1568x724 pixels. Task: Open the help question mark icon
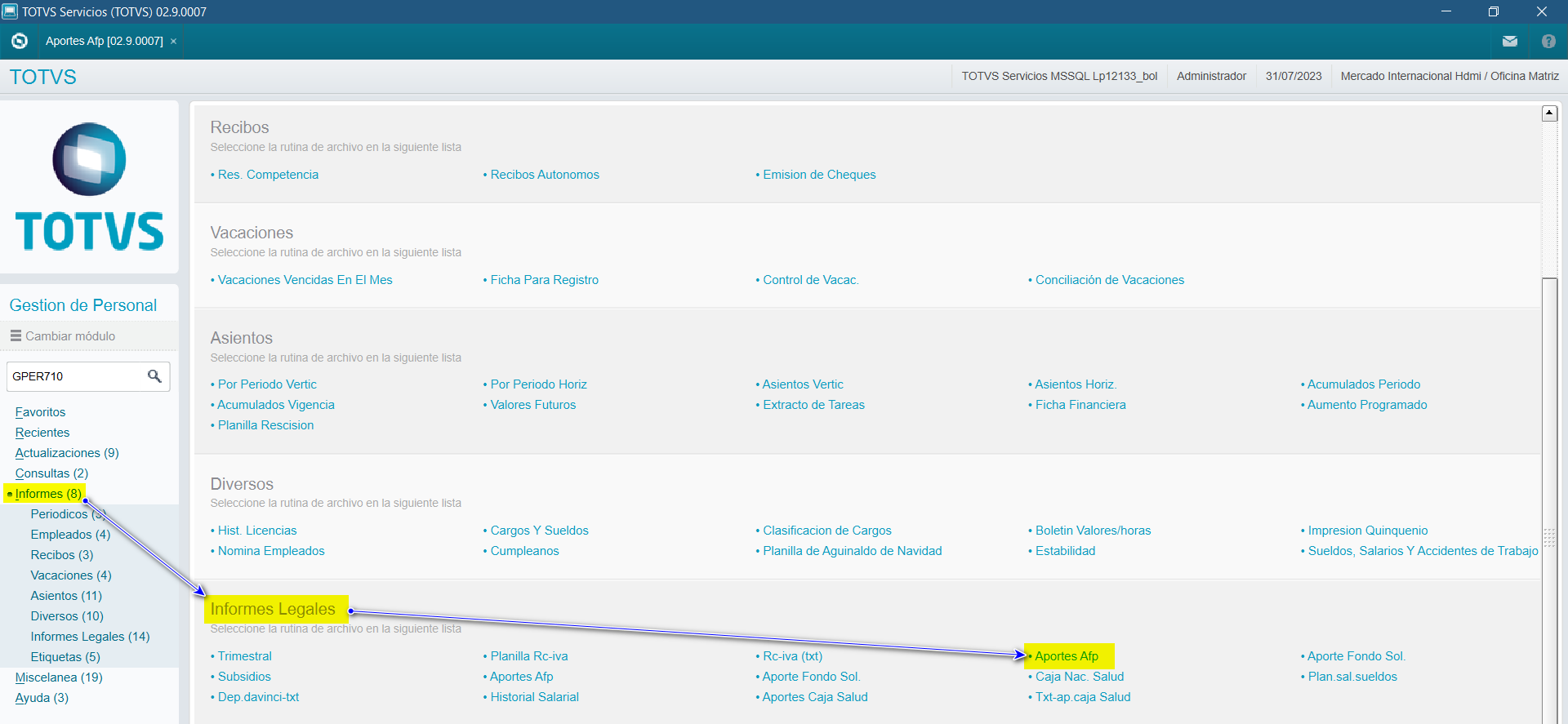pos(1548,41)
